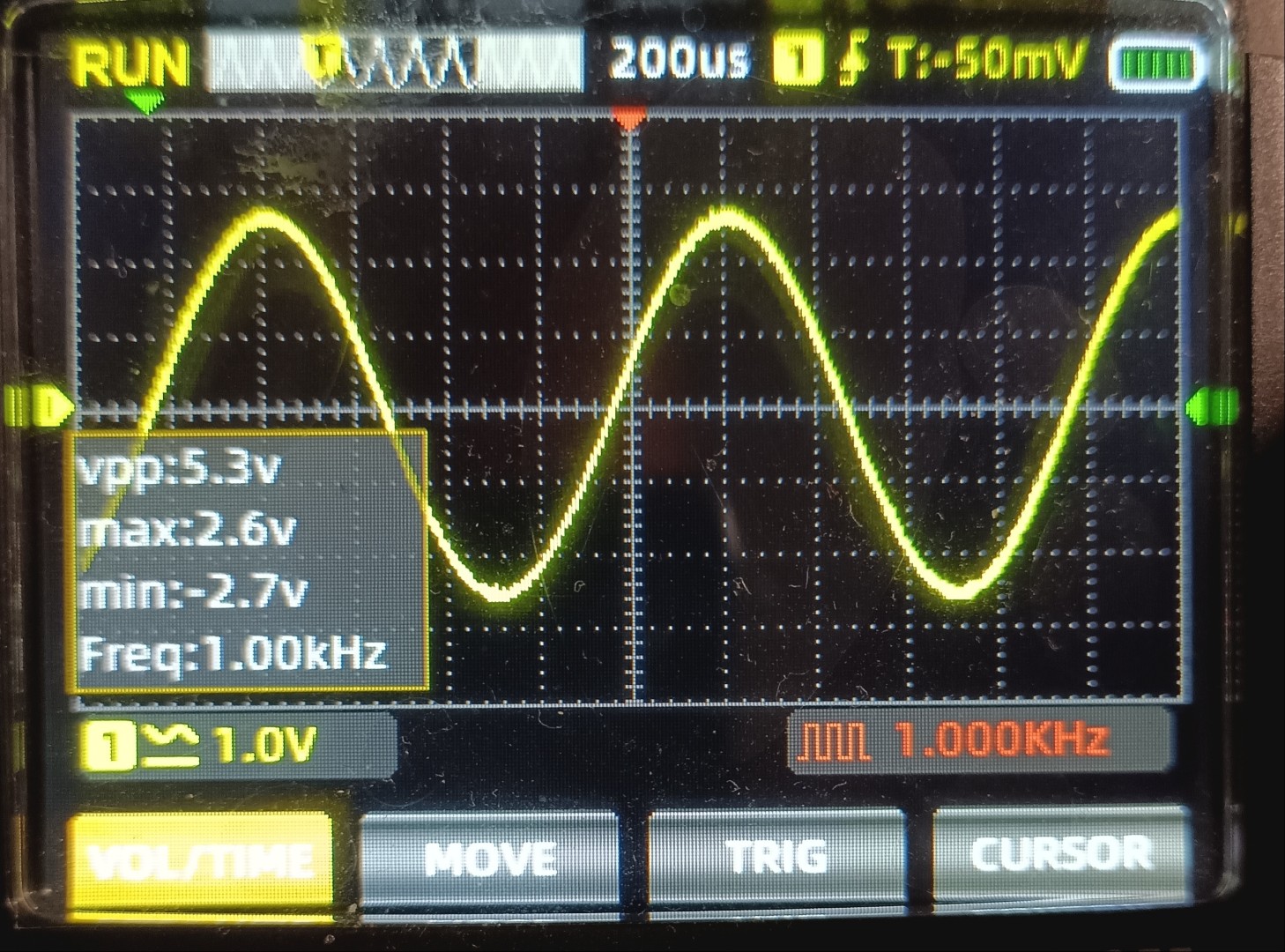Toggle the rising edge trigger icon
The height and width of the screenshot is (952, 1285).
tap(851, 61)
